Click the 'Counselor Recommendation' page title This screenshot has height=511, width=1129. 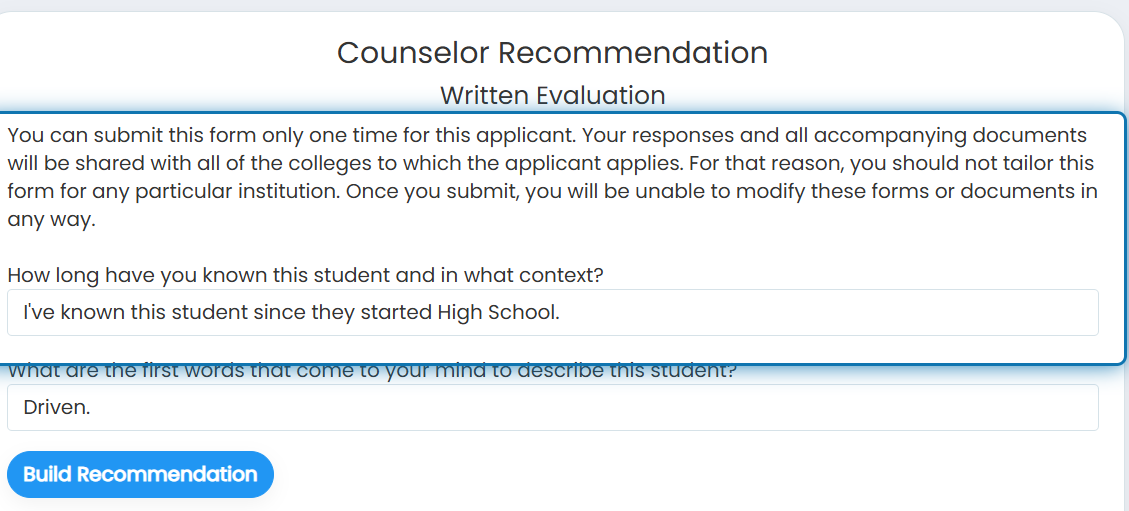552,53
